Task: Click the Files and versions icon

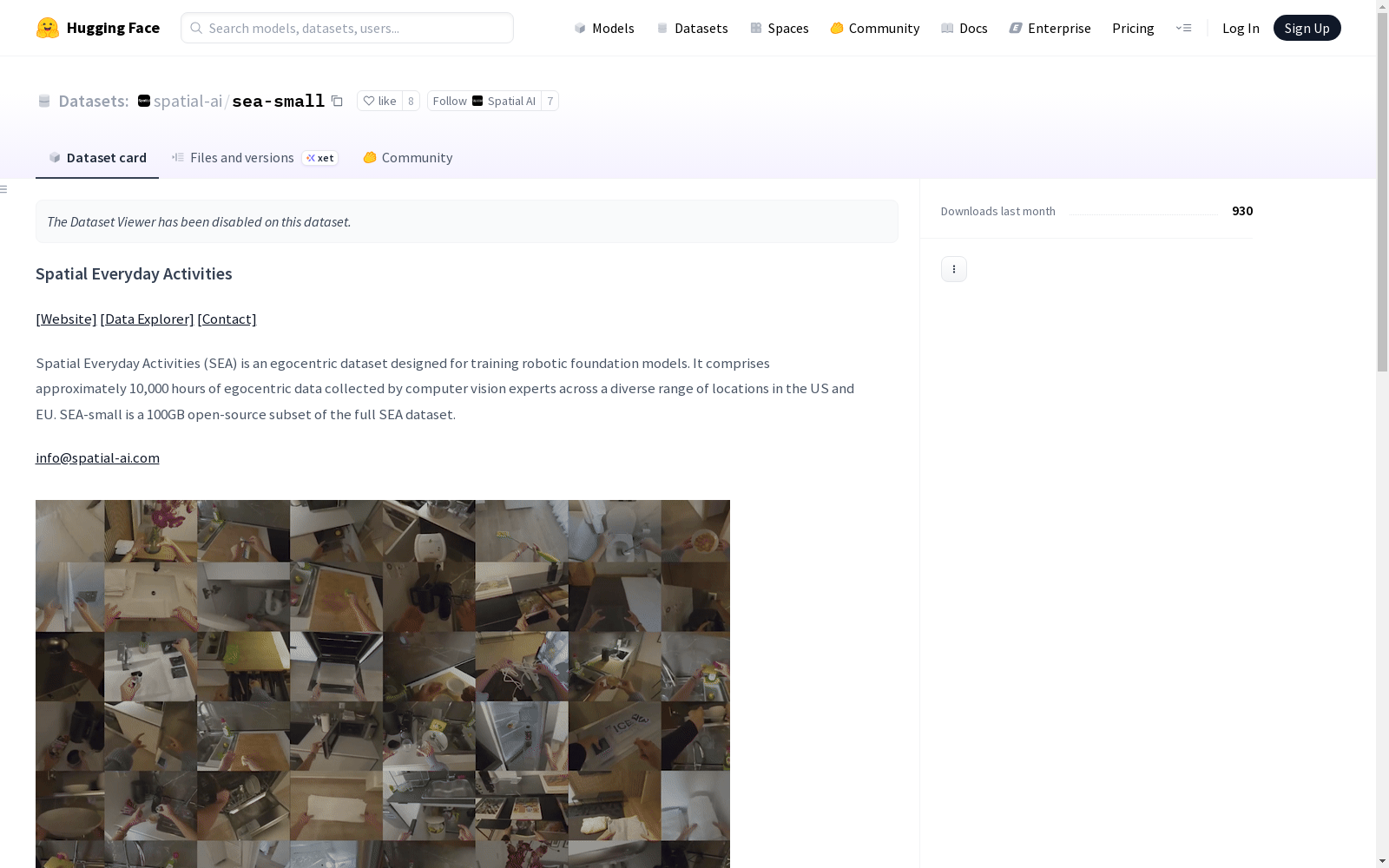Action: click(x=178, y=157)
